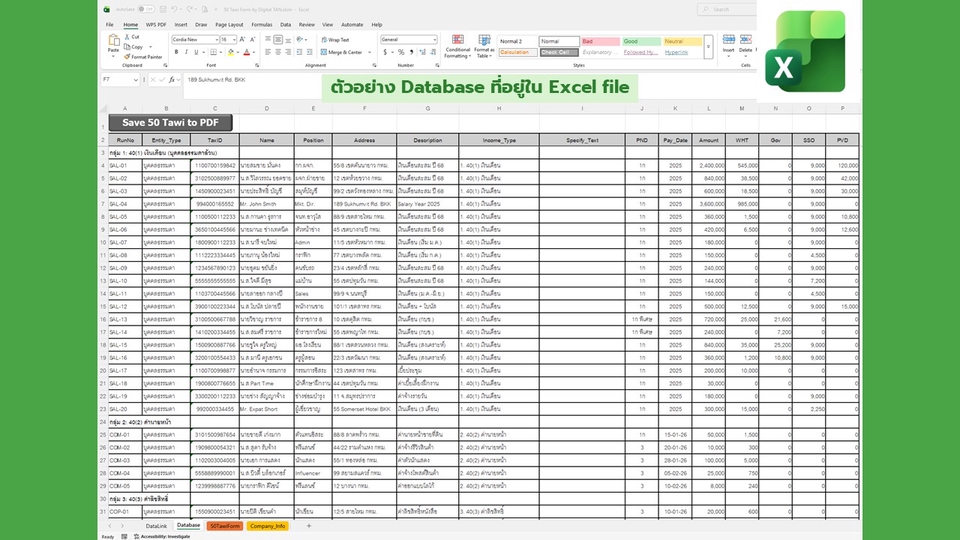
Task: Toggle Italic formatting
Action: coord(187,52)
